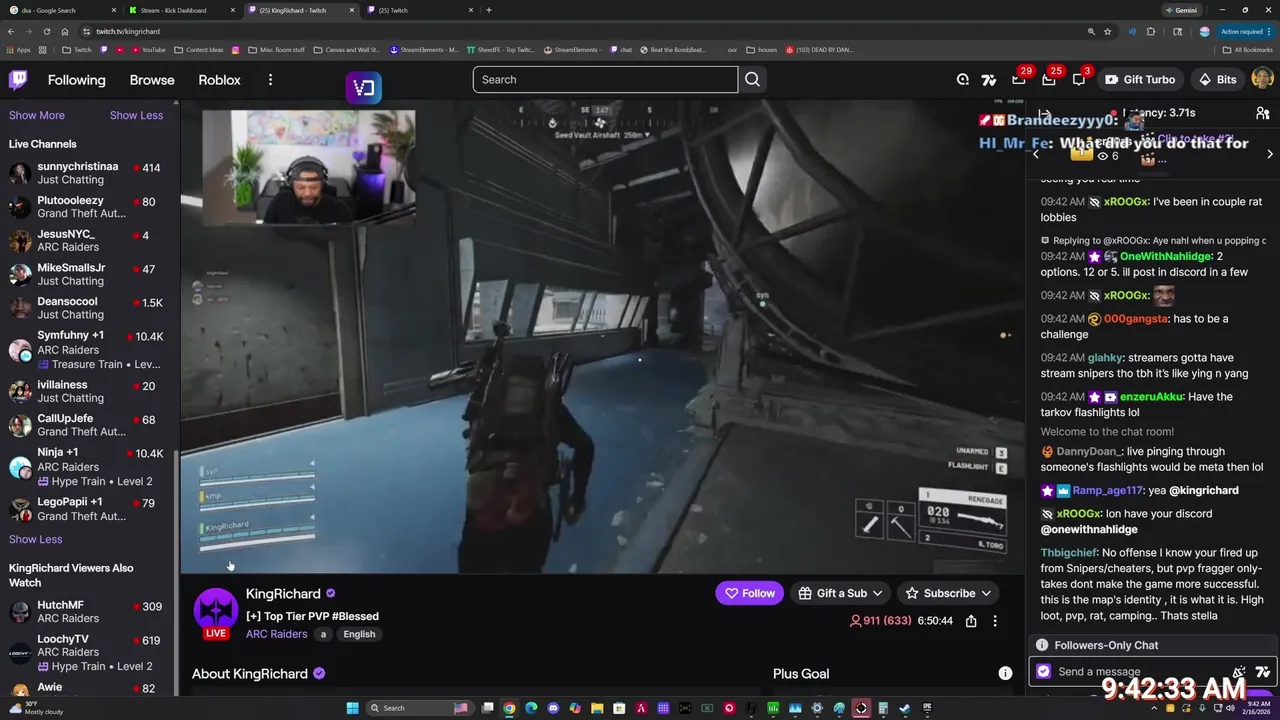The height and width of the screenshot is (720, 1280).
Task: Click Show Less below live channels
Action: [x=35, y=539]
